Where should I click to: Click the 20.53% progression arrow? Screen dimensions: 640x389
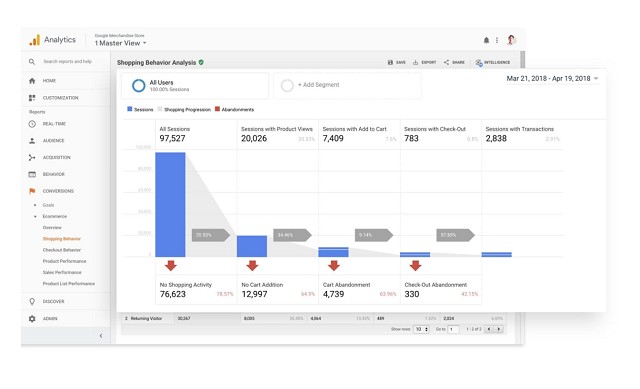(x=211, y=235)
